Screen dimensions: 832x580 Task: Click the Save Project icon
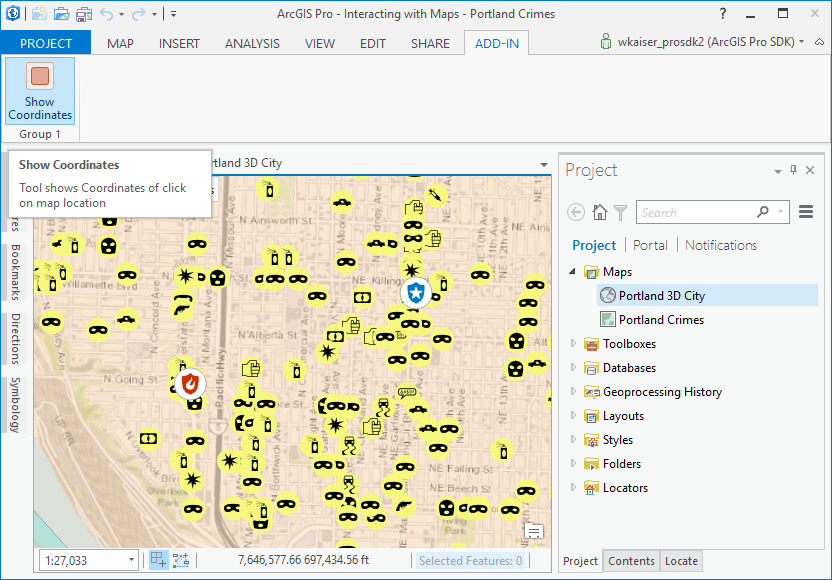coord(84,14)
